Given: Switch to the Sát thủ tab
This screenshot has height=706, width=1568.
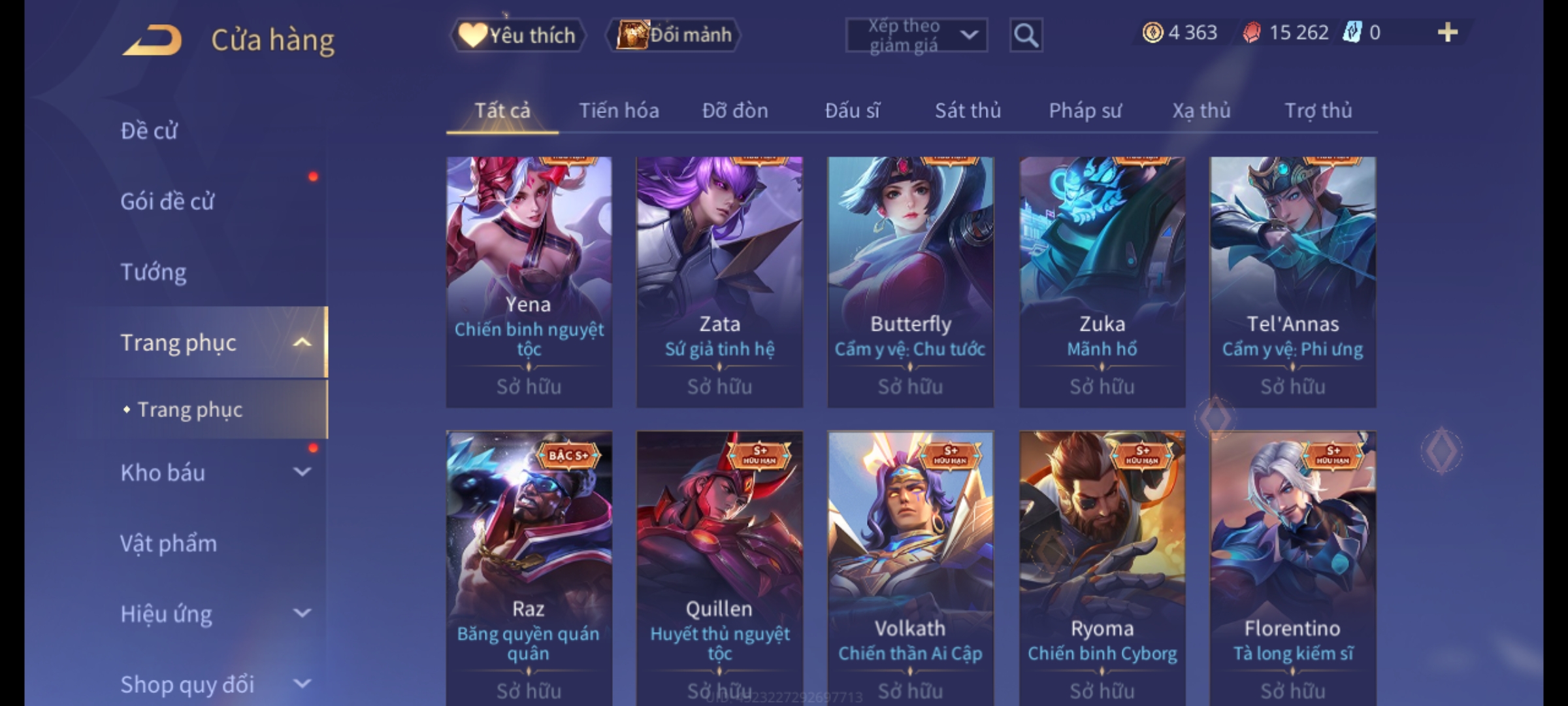Looking at the screenshot, I should coord(968,110).
